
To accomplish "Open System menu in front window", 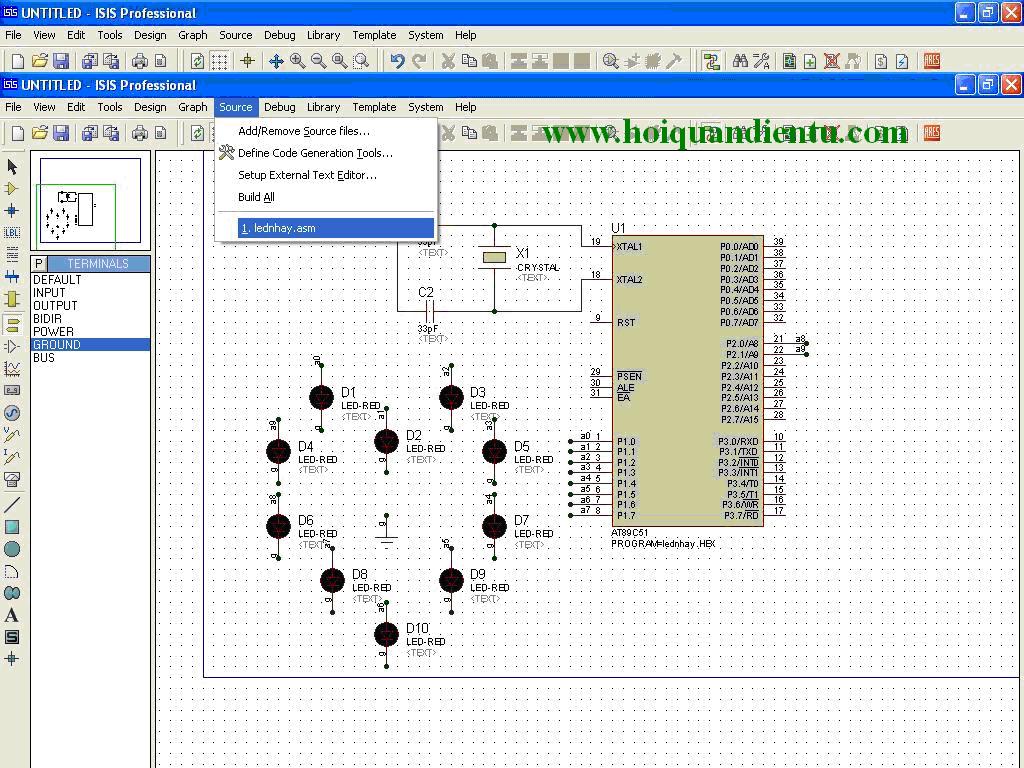I will coord(426,107).
